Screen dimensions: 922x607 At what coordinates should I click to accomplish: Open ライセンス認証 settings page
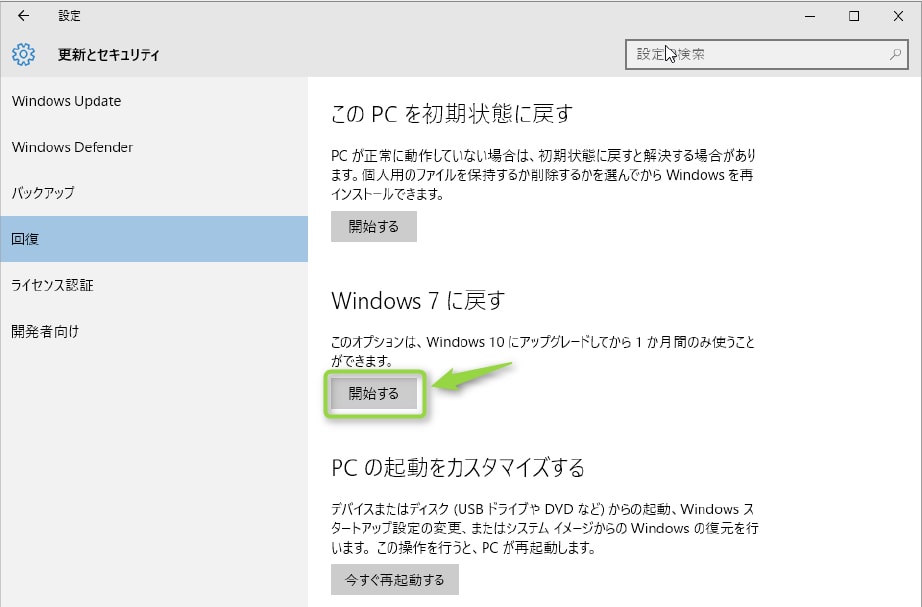[52, 285]
